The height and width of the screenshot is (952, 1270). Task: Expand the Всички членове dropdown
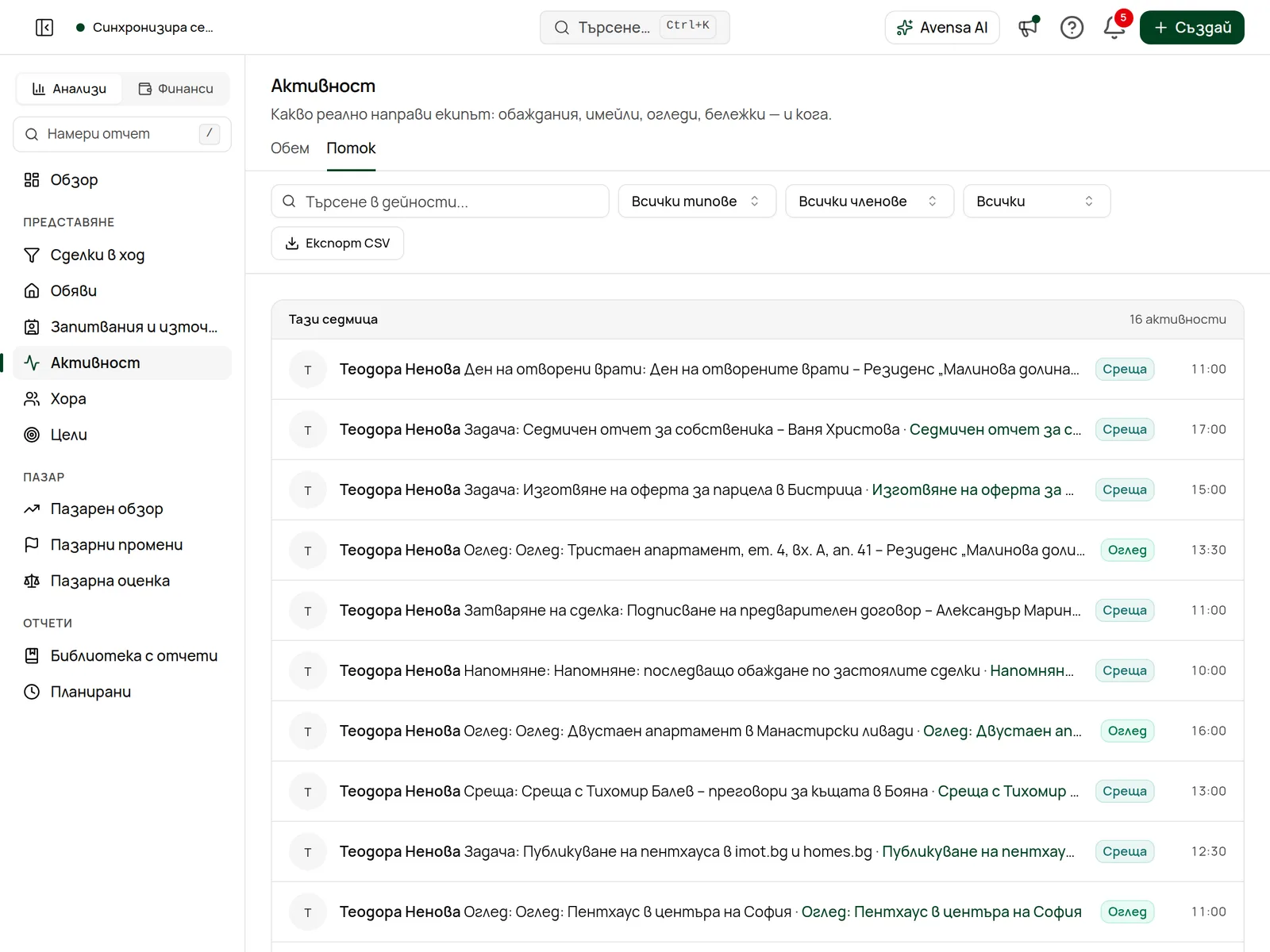(869, 202)
